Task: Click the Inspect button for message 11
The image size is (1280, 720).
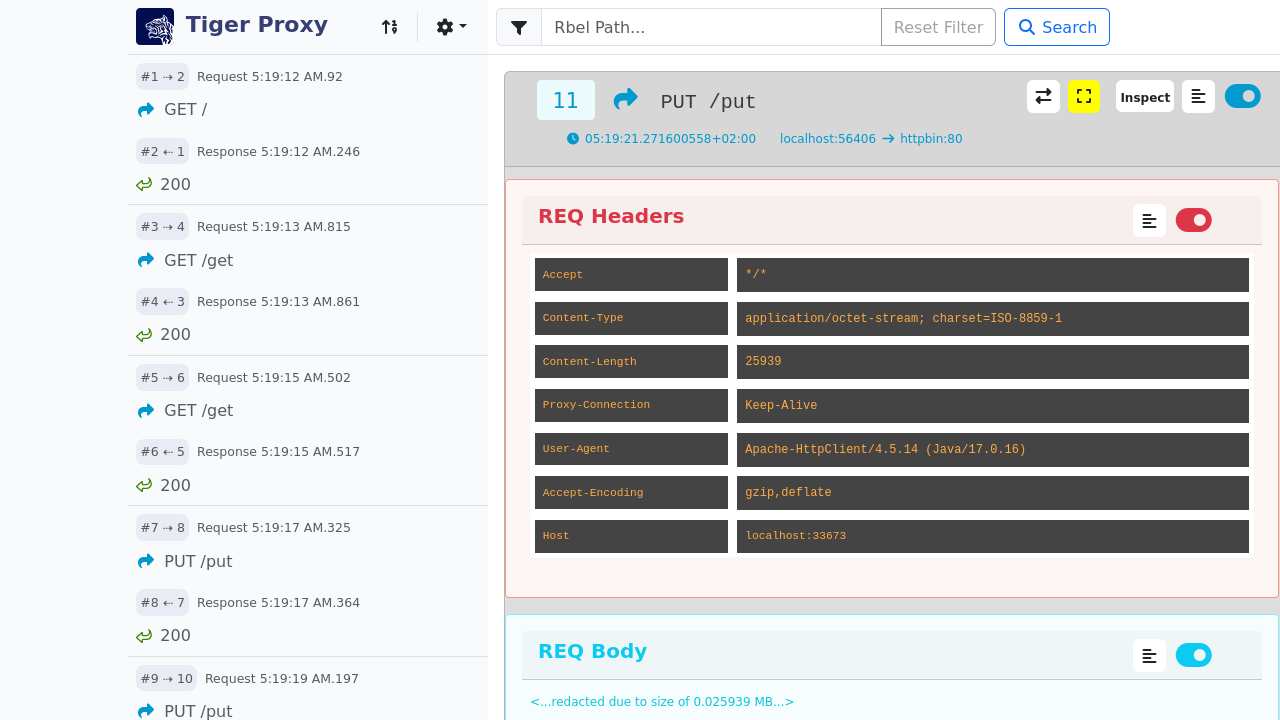Action: click(1145, 97)
